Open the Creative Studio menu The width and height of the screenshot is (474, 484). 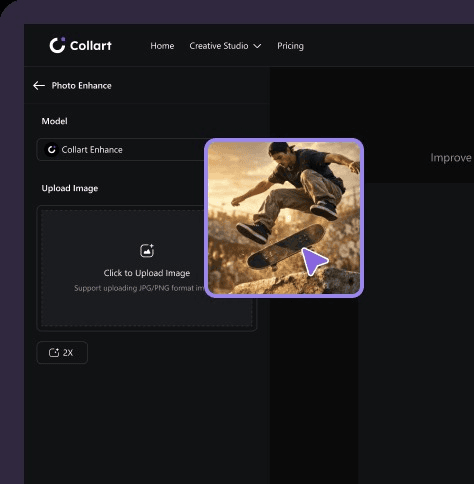click(x=219, y=46)
